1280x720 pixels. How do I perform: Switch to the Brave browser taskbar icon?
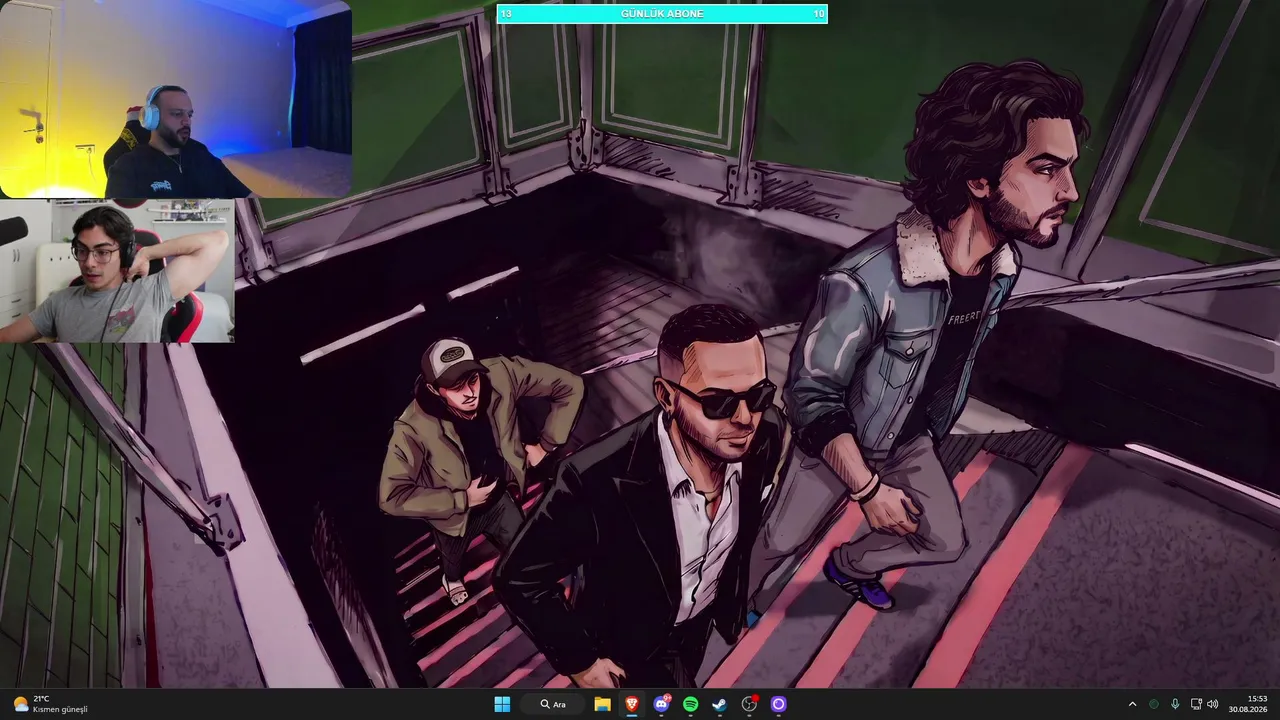point(632,704)
